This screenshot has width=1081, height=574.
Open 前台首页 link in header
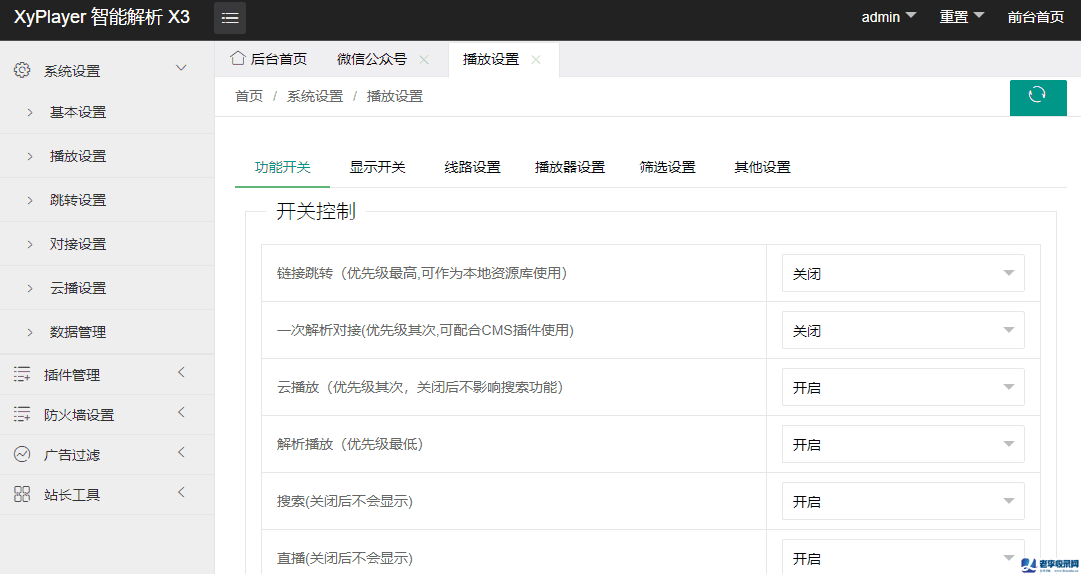point(1035,17)
